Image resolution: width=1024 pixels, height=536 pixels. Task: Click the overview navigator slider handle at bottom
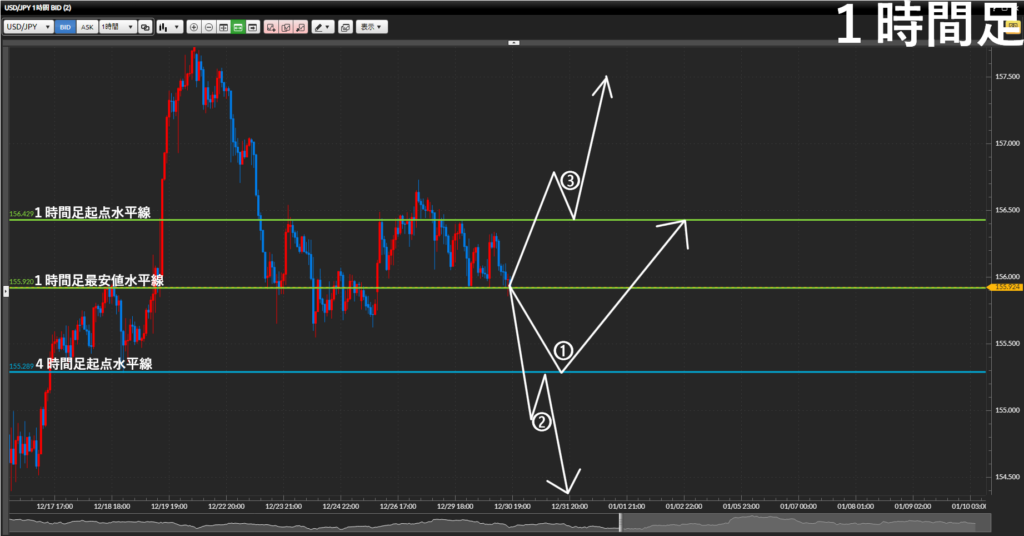[x=619, y=522]
